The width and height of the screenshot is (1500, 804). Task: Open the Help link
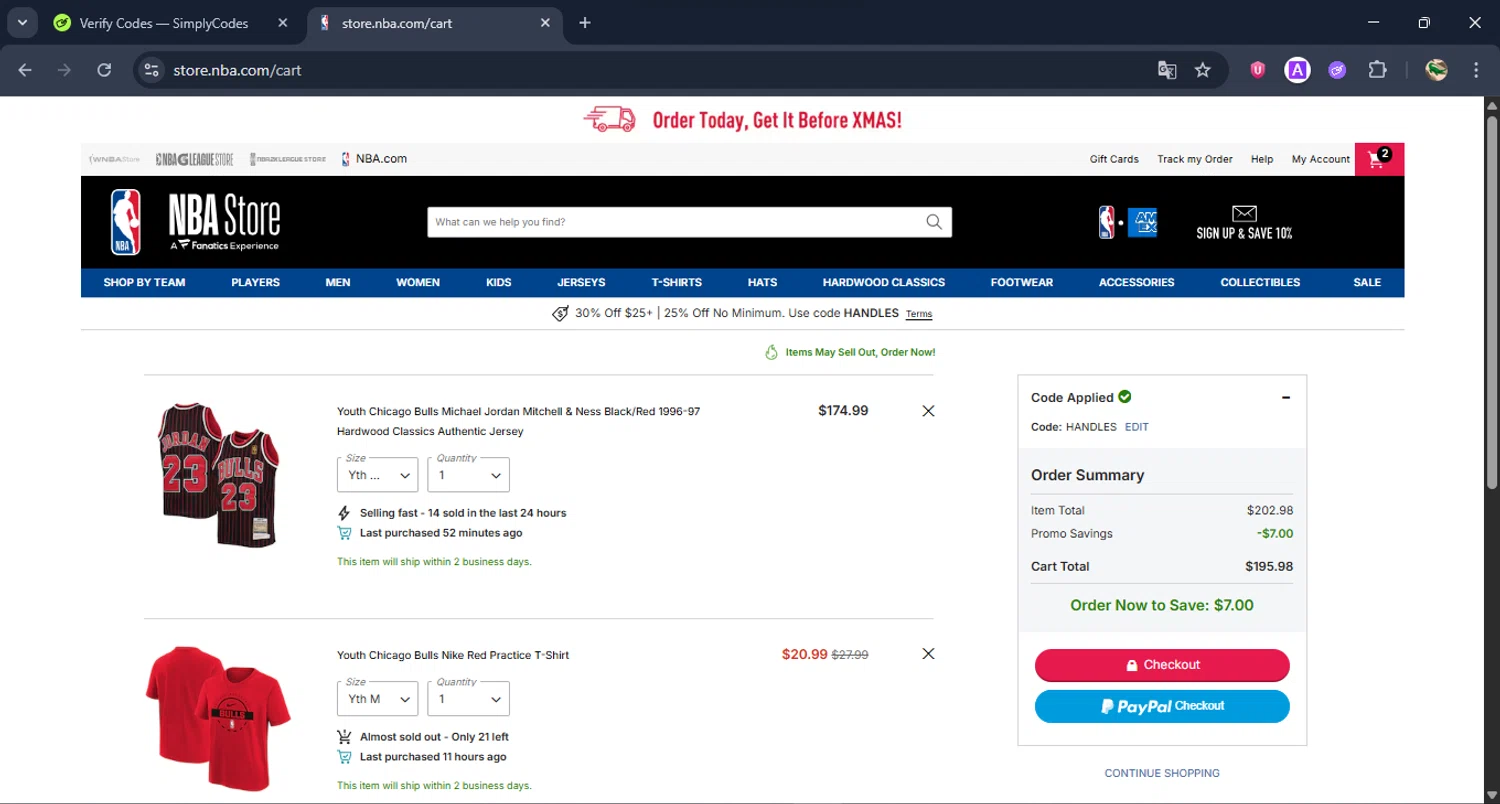click(x=1262, y=159)
